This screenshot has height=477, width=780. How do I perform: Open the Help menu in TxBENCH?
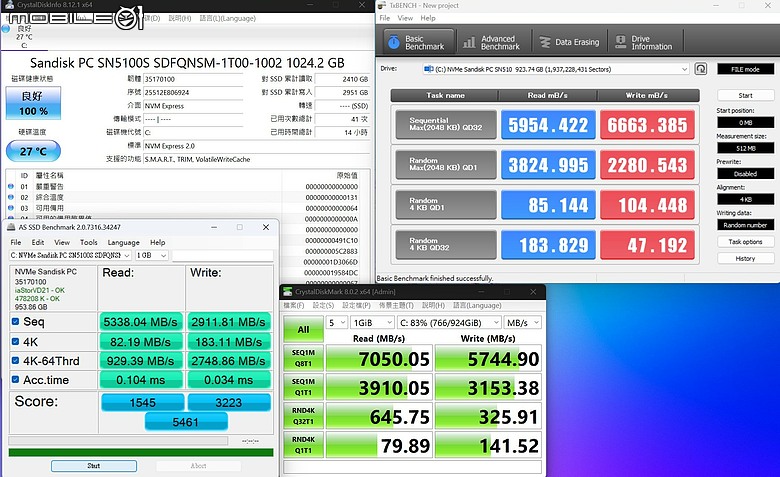click(428, 18)
